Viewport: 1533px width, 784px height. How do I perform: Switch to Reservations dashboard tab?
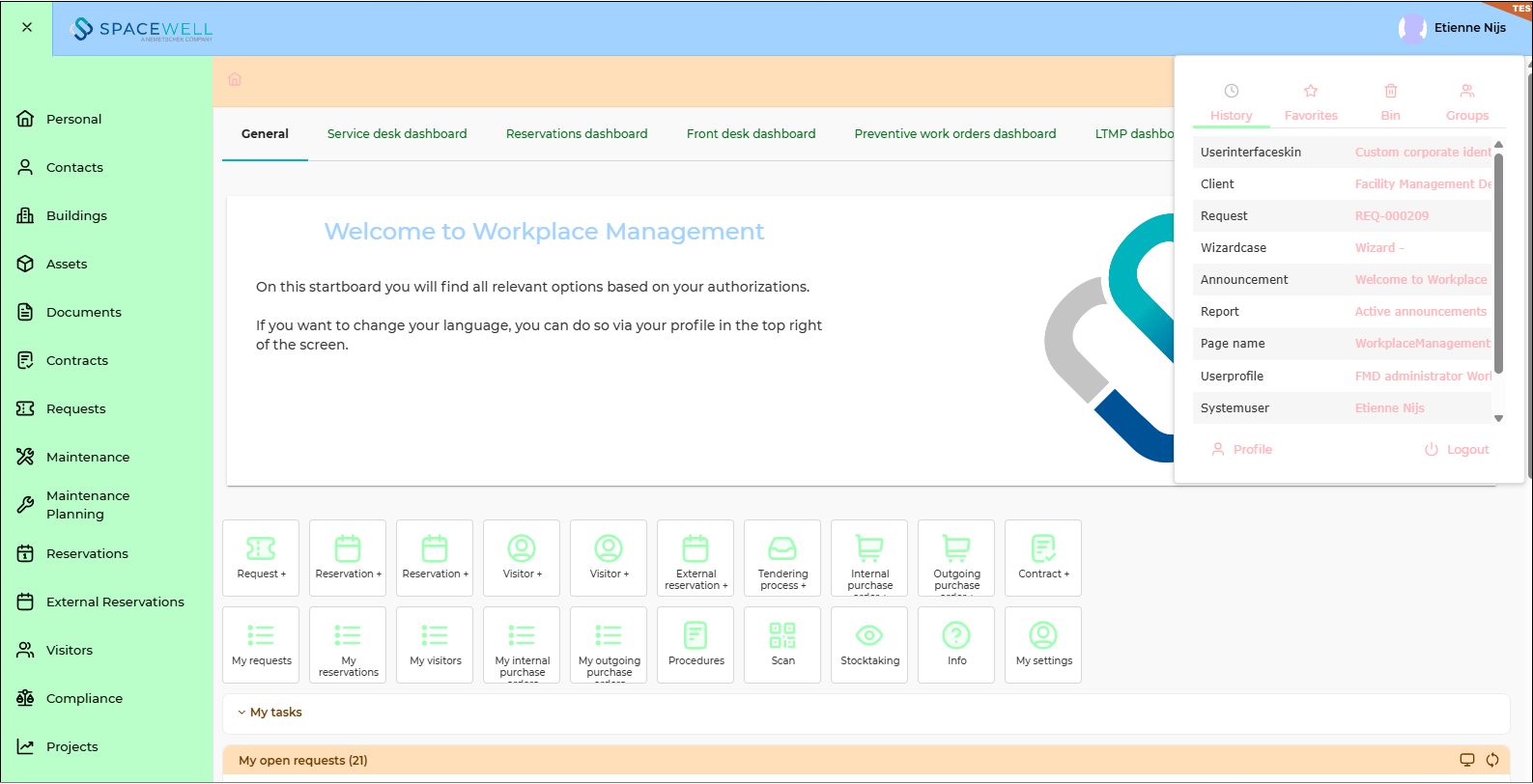pyautogui.click(x=577, y=134)
